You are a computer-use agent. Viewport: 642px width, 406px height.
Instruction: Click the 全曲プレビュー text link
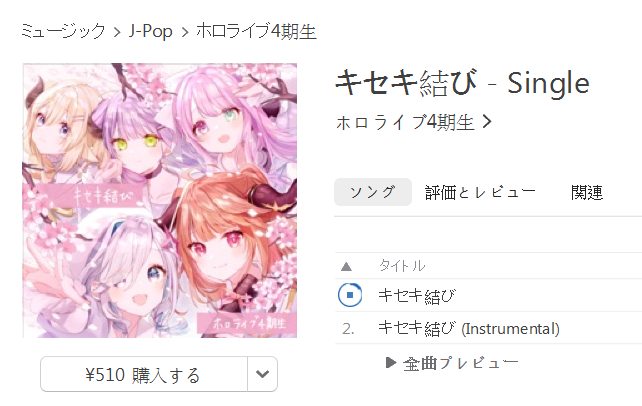(x=461, y=363)
